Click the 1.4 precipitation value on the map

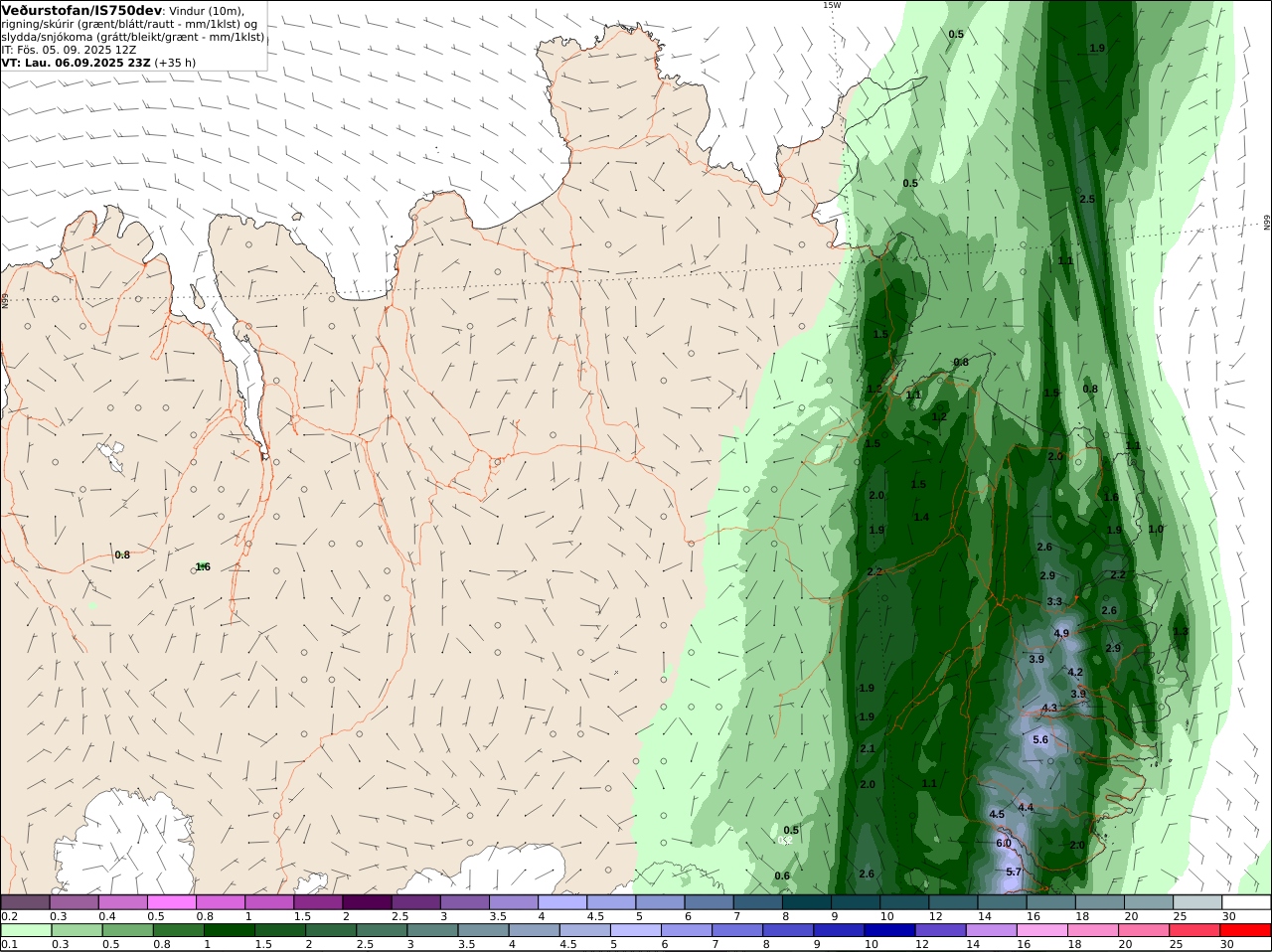click(921, 517)
